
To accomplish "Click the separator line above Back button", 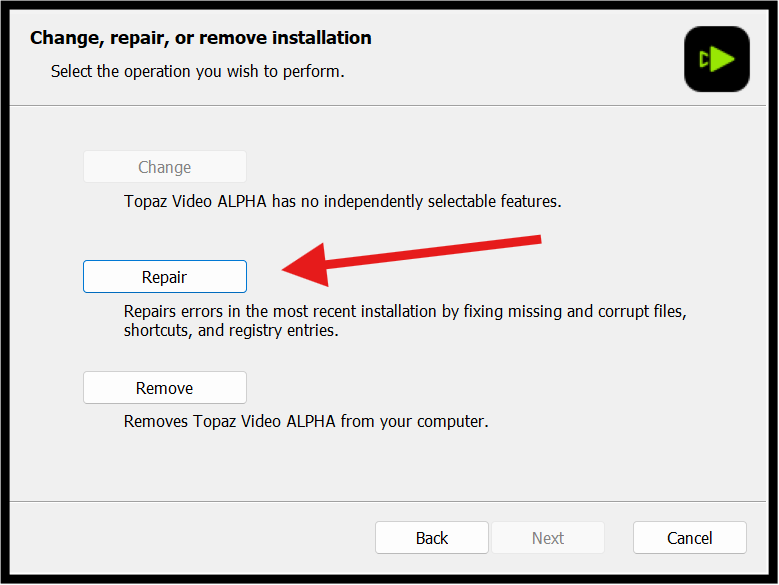I will coord(389,501).
